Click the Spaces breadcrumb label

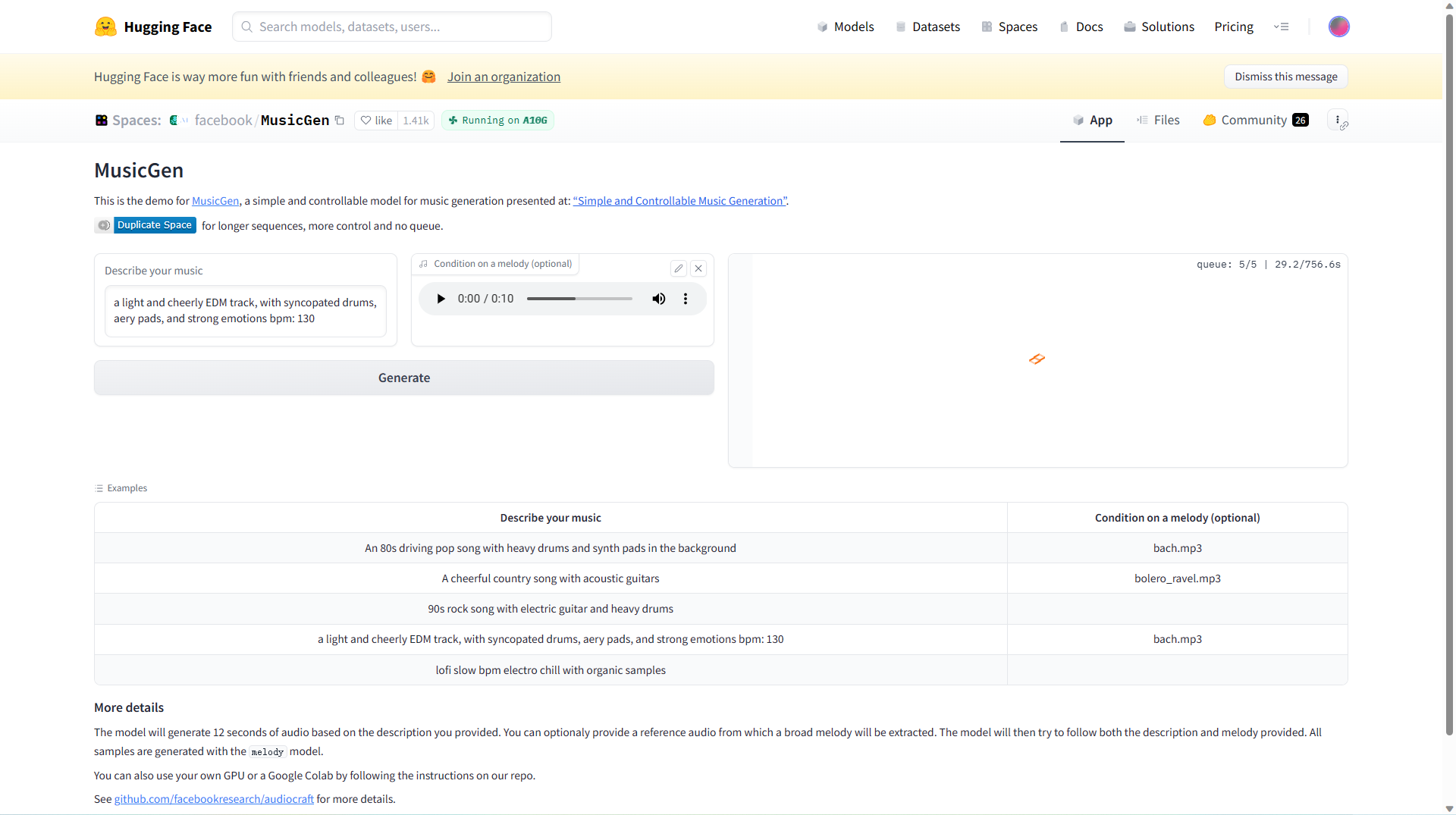point(136,121)
